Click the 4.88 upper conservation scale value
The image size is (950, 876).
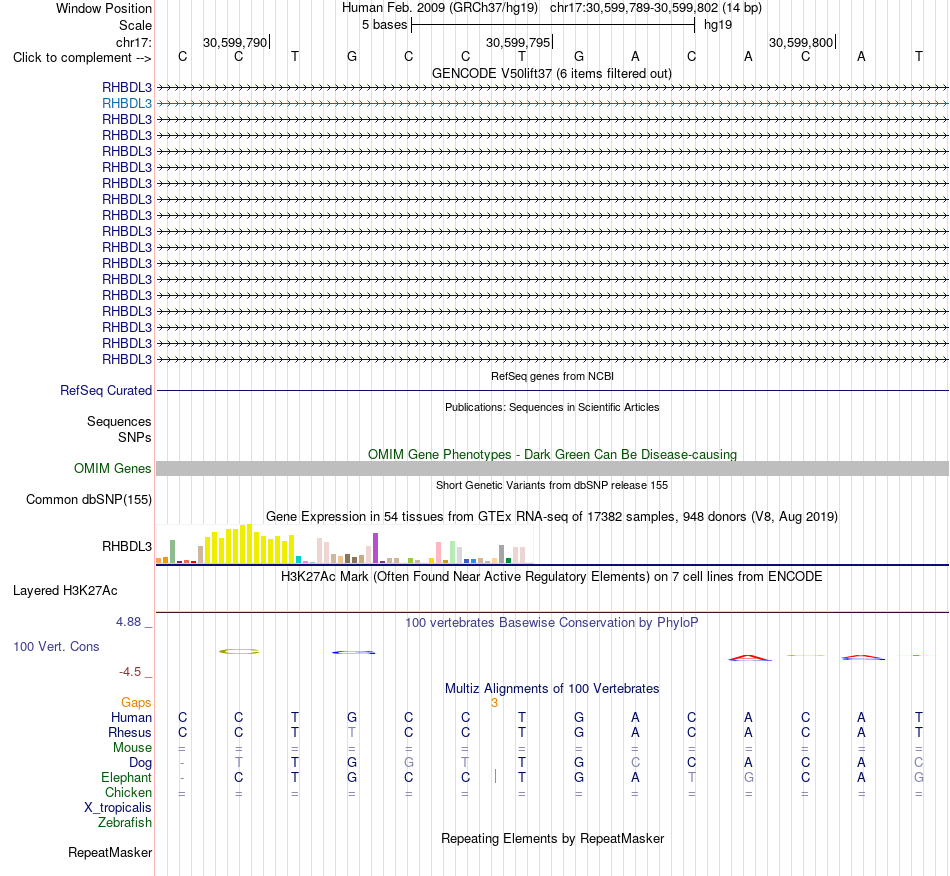[128, 622]
